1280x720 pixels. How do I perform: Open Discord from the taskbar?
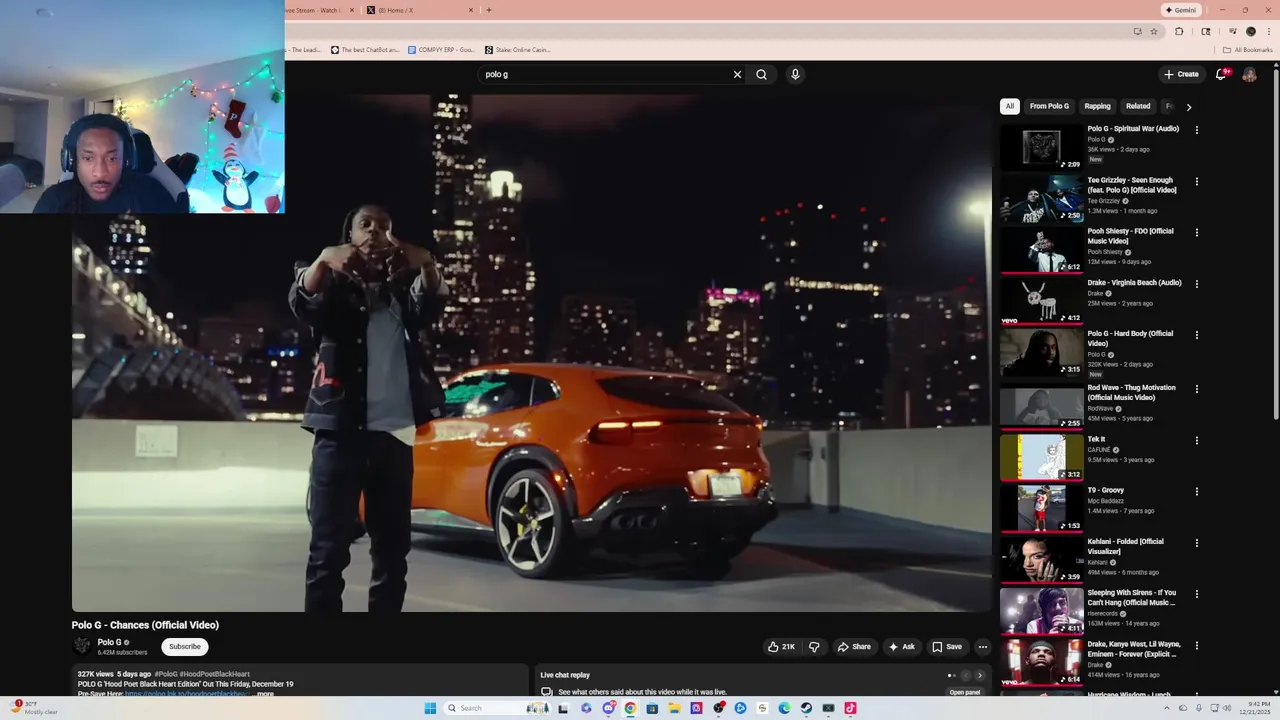coord(608,708)
